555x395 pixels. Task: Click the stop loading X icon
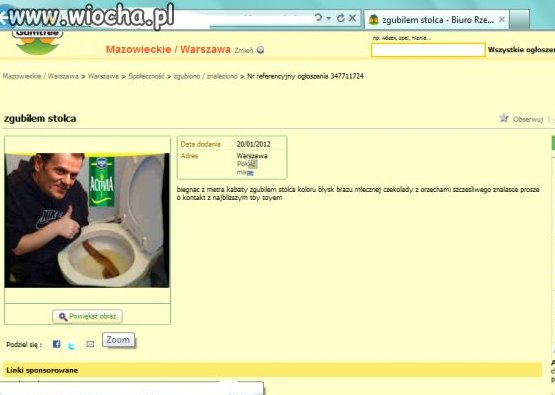coord(353,18)
